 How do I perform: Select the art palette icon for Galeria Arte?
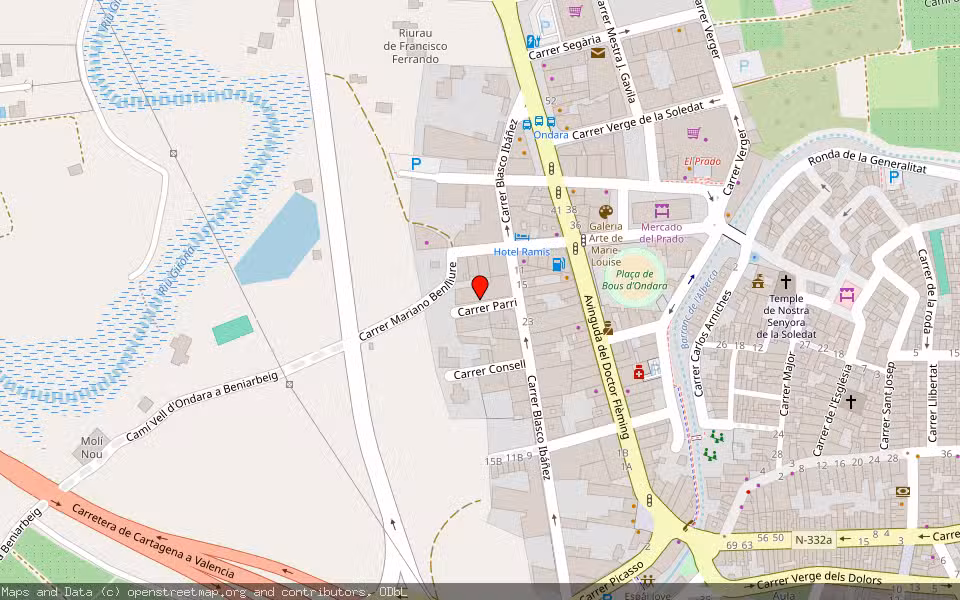click(605, 210)
